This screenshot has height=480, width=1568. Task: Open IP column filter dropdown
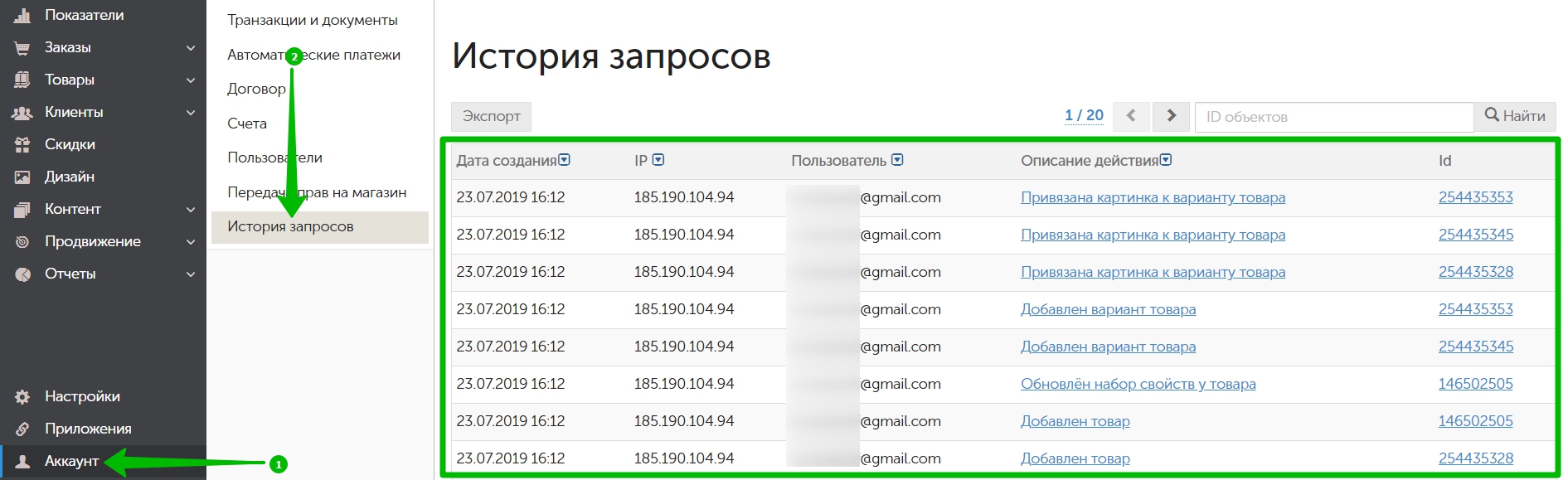658,160
